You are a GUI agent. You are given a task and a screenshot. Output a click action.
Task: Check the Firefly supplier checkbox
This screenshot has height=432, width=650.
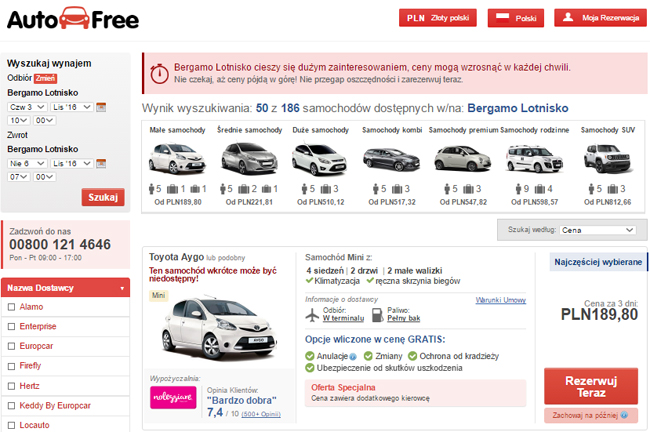click(x=12, y=366)
